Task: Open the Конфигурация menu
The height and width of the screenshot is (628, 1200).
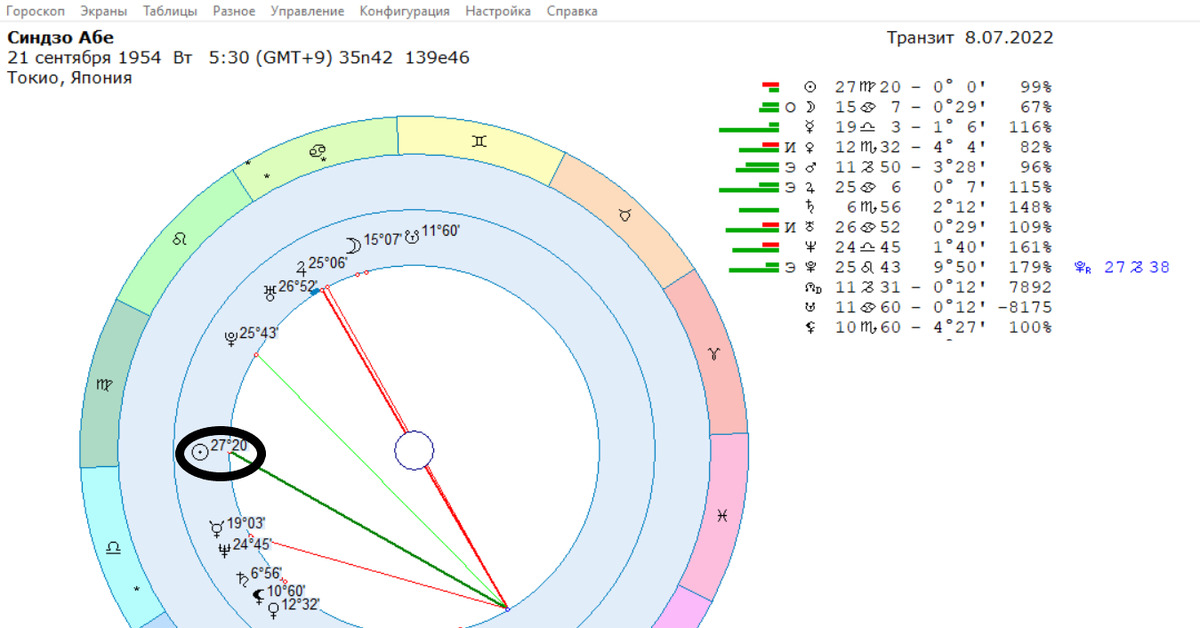Action: point(405,11)
